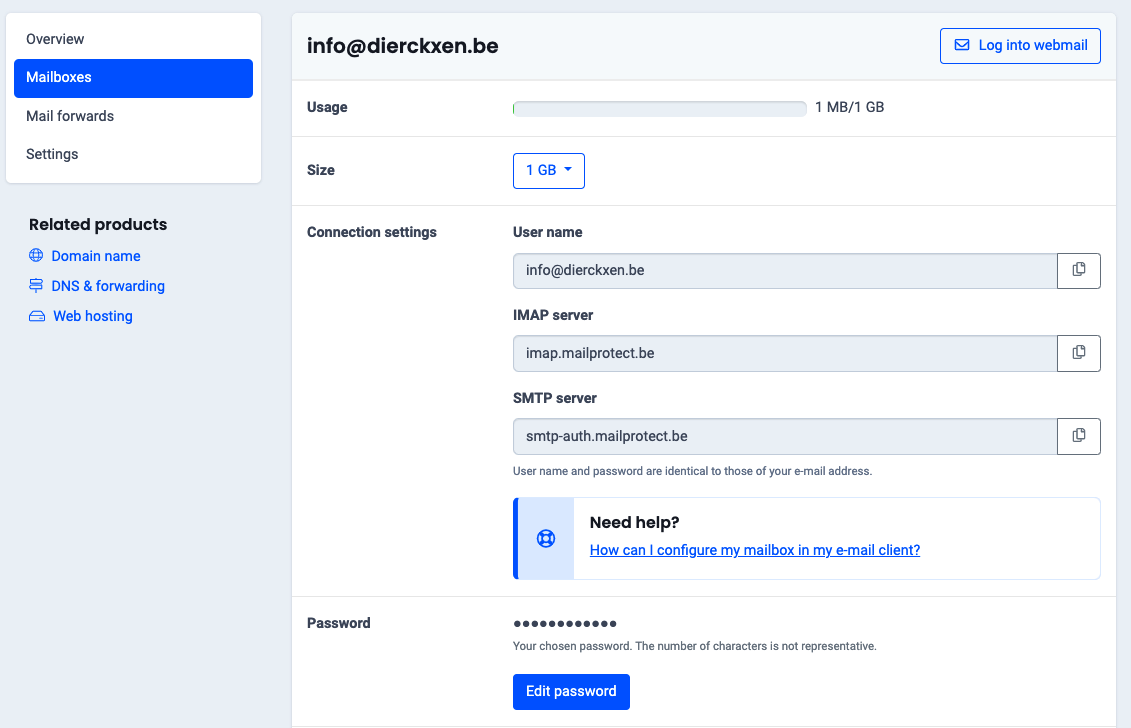Screen dimensions: 1131x728
Task: Click the Log into webmail button
Action: click(1020, 45)
